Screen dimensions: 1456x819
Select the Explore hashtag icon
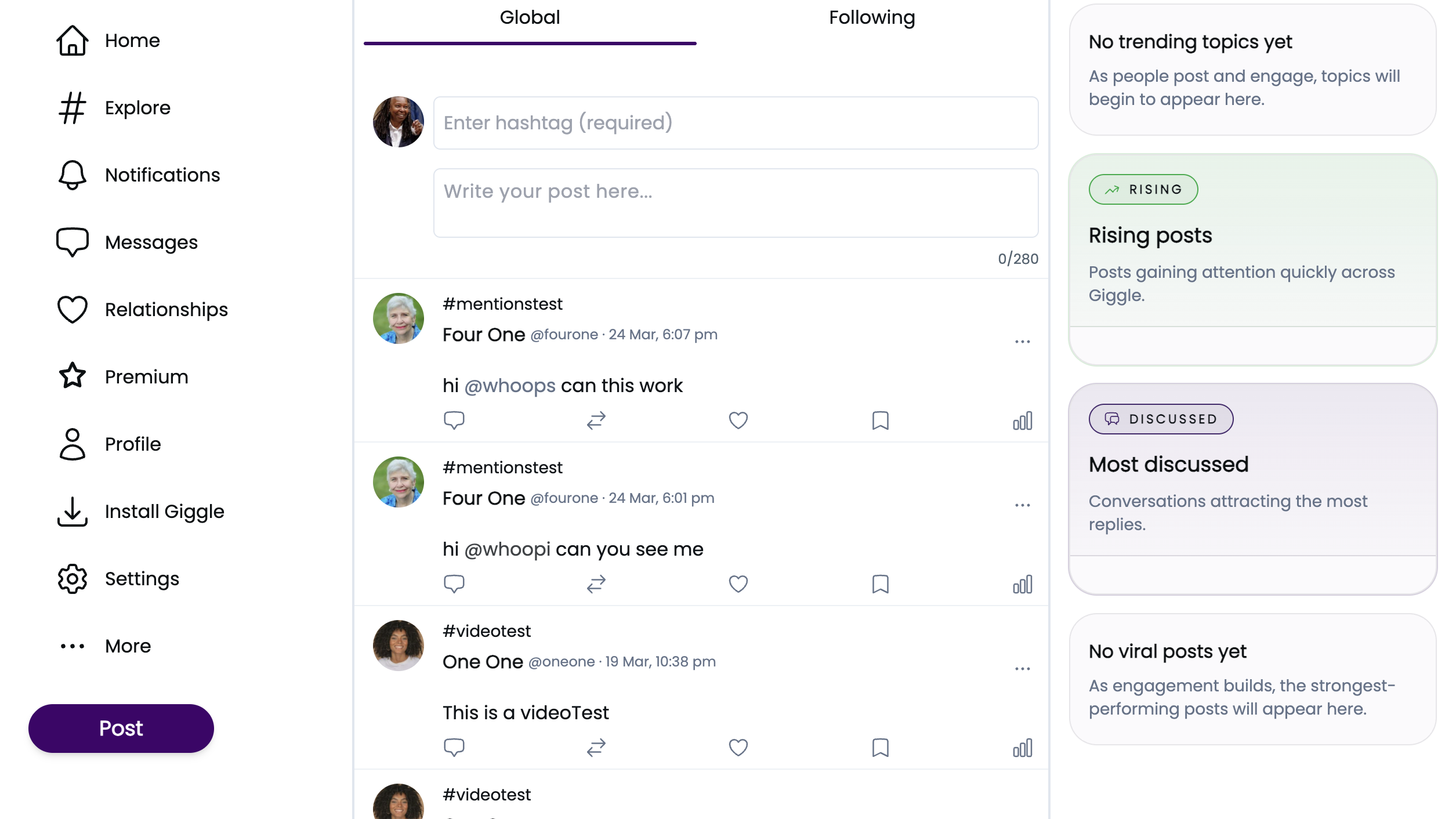coord(72,107)
